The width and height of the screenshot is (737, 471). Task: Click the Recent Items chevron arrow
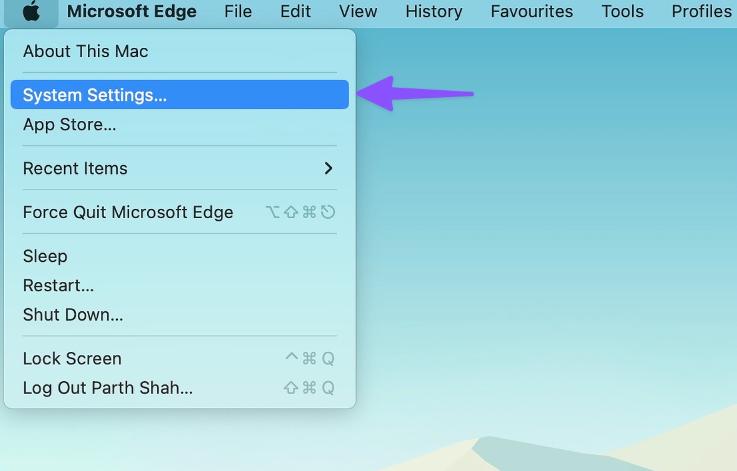click(329, 168)
